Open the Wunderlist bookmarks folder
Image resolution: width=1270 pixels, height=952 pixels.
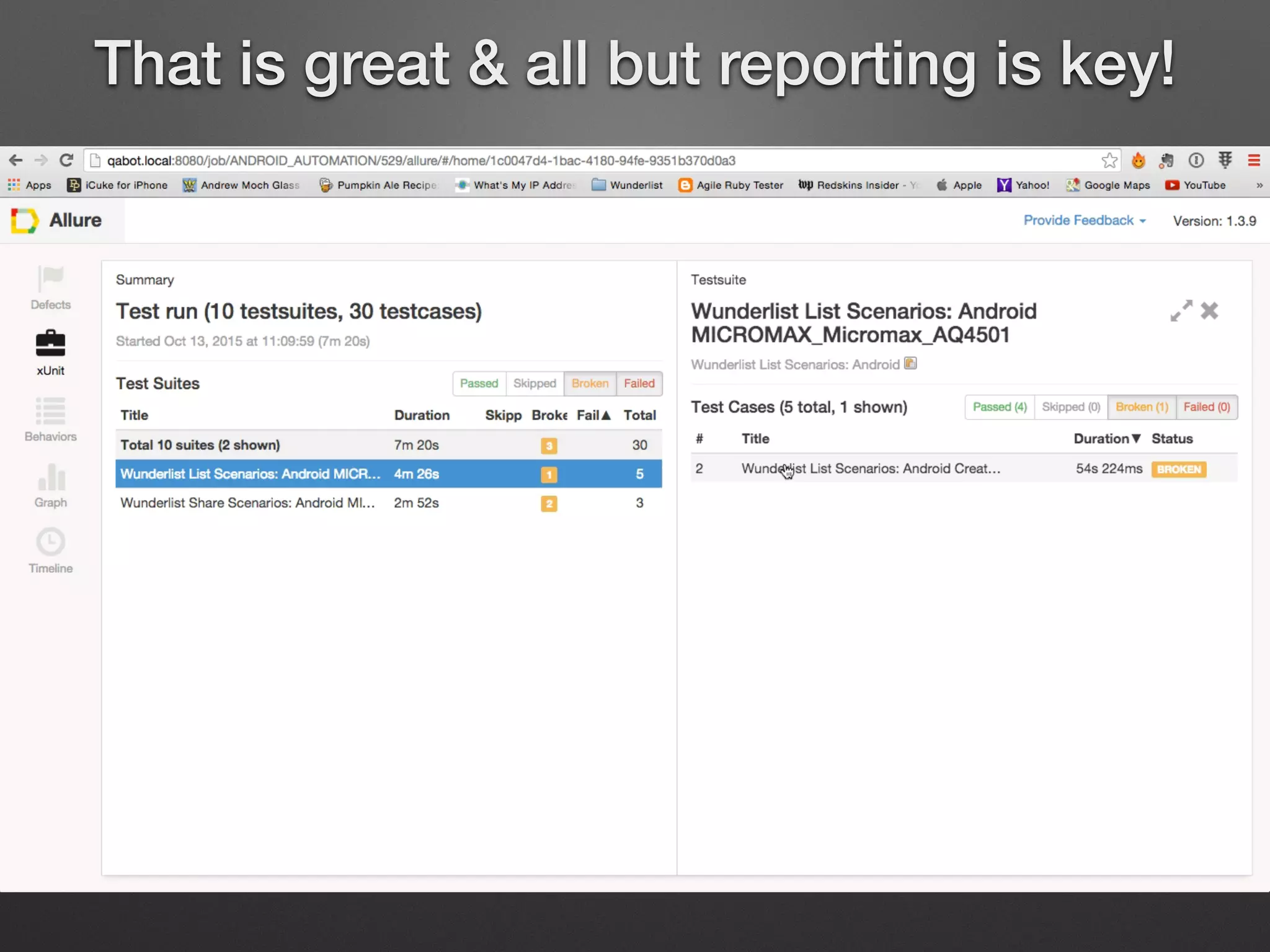click(x=627, y=185)
